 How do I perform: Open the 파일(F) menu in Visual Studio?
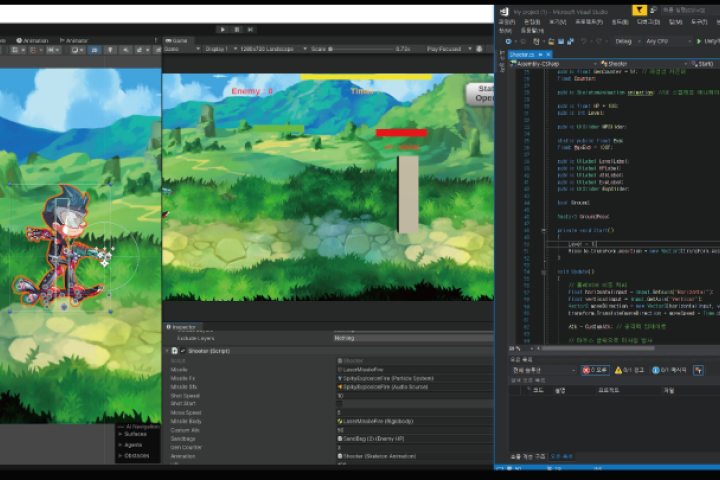(507, 22)
